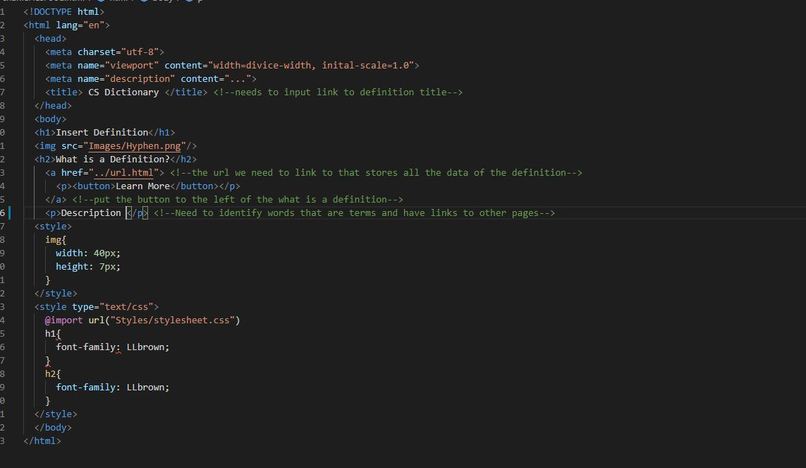Click the highlighted </p> tag at the cursor
Viewport: 806px width, 468px height.
[137, 212]
